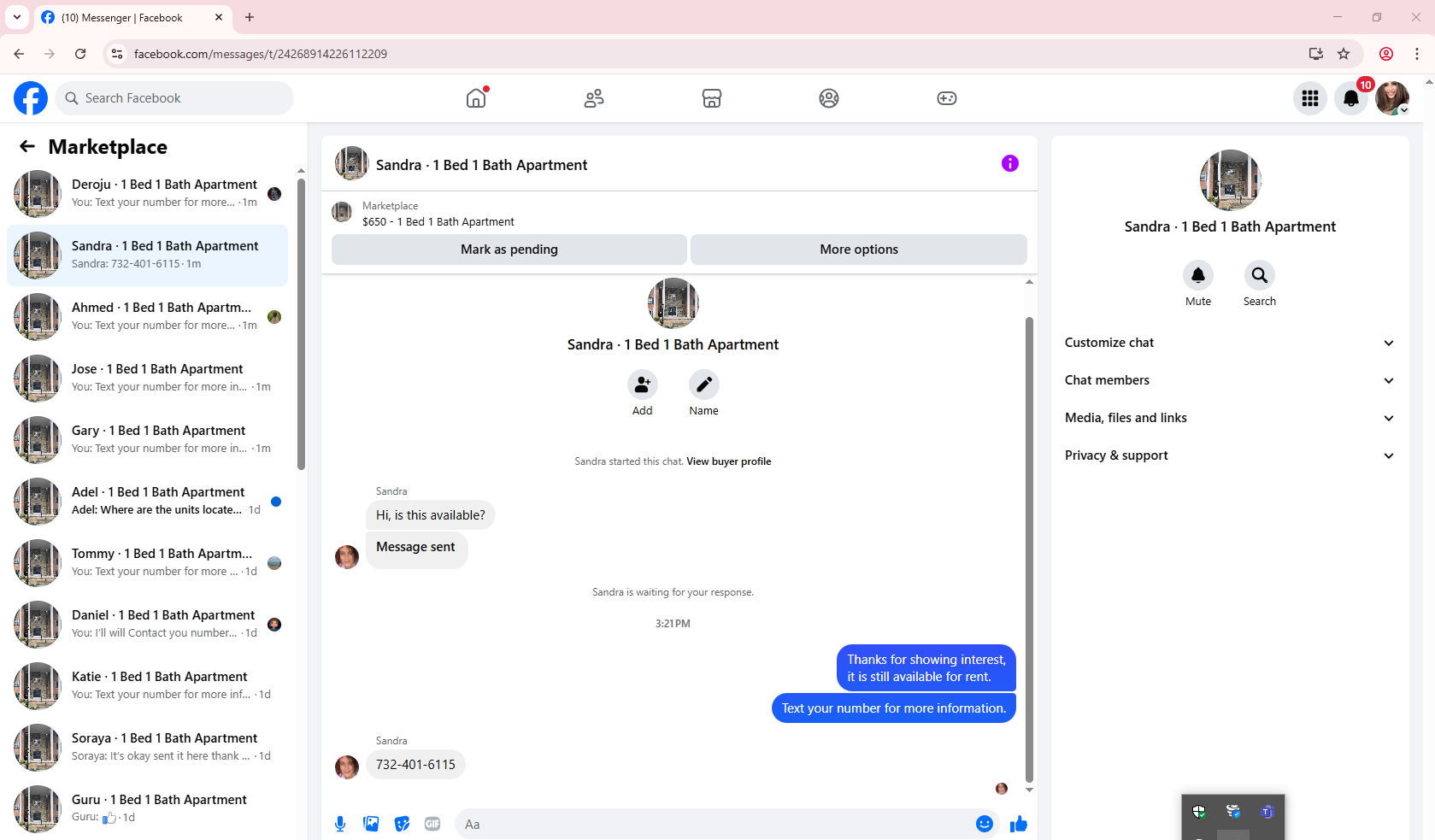Screen dimensions: 1435x840
Task: Open Deroju apartment conversation
Action: pyautogui.click(x=147, y=194)
